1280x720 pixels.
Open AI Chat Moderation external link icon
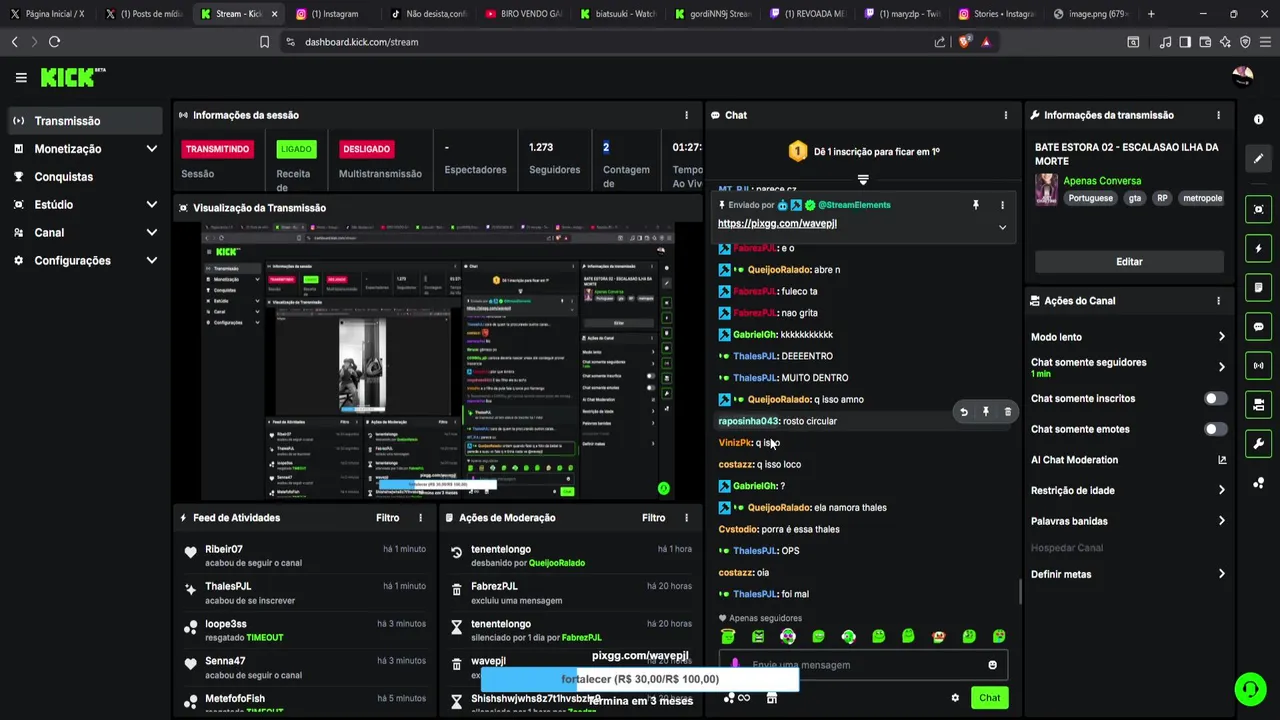point(1221,460)
